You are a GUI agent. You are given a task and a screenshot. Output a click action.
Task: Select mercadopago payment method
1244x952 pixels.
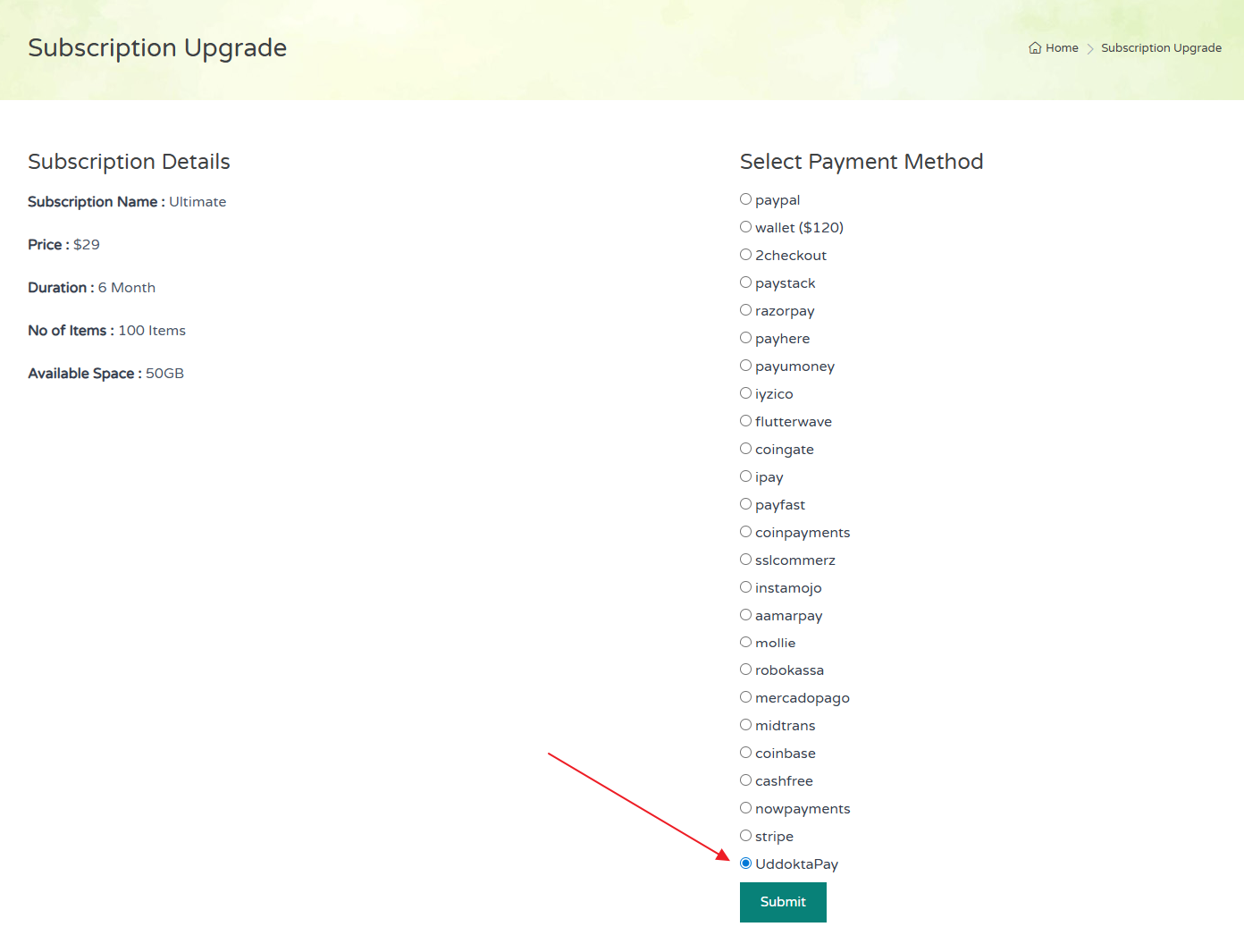tap(745, 697)
